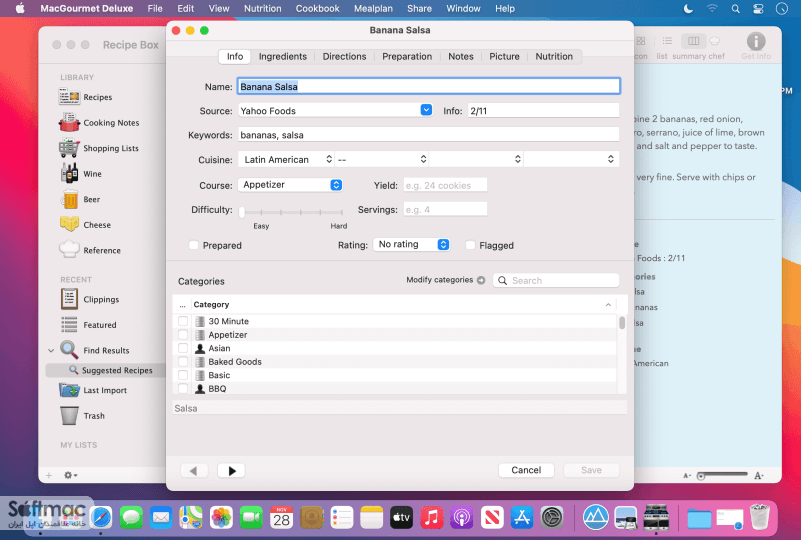Open App Store from the Dock
Screen dimensions: 801x540
click(522, 518)
